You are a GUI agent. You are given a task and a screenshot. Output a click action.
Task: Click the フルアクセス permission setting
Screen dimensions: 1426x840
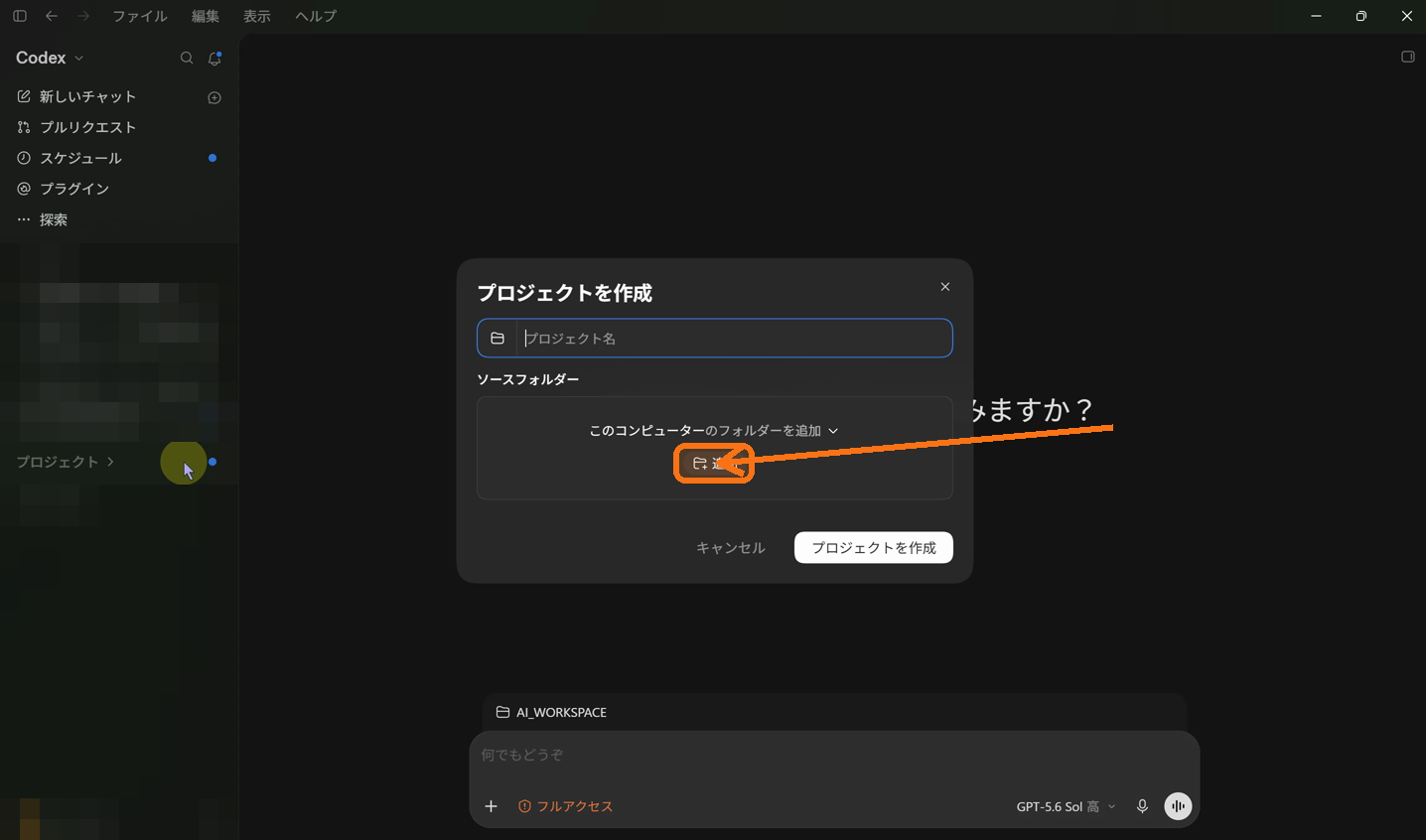tap(565, 806)
